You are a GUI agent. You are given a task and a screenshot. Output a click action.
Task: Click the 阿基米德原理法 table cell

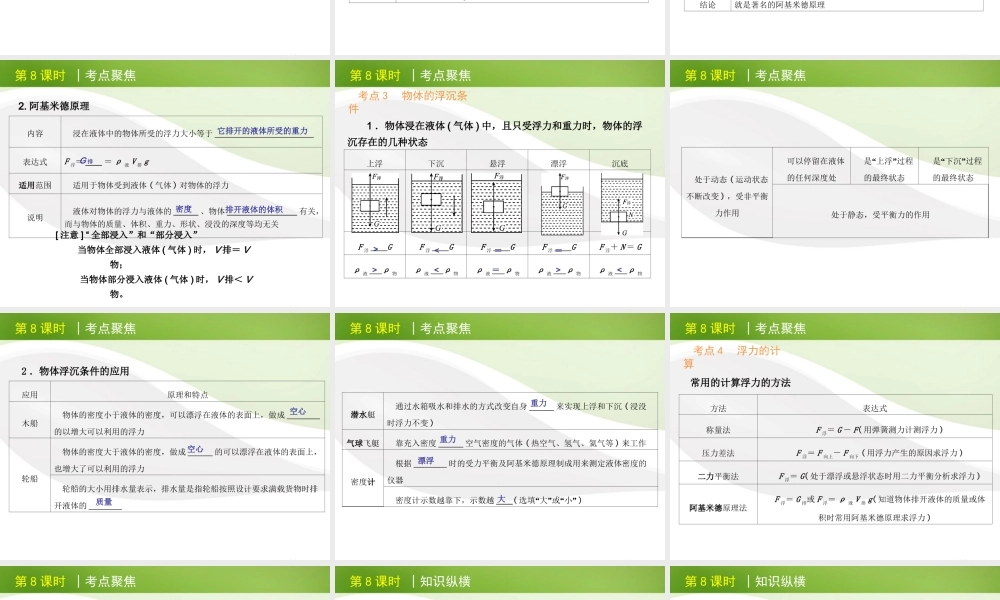(x=718, y=507)
